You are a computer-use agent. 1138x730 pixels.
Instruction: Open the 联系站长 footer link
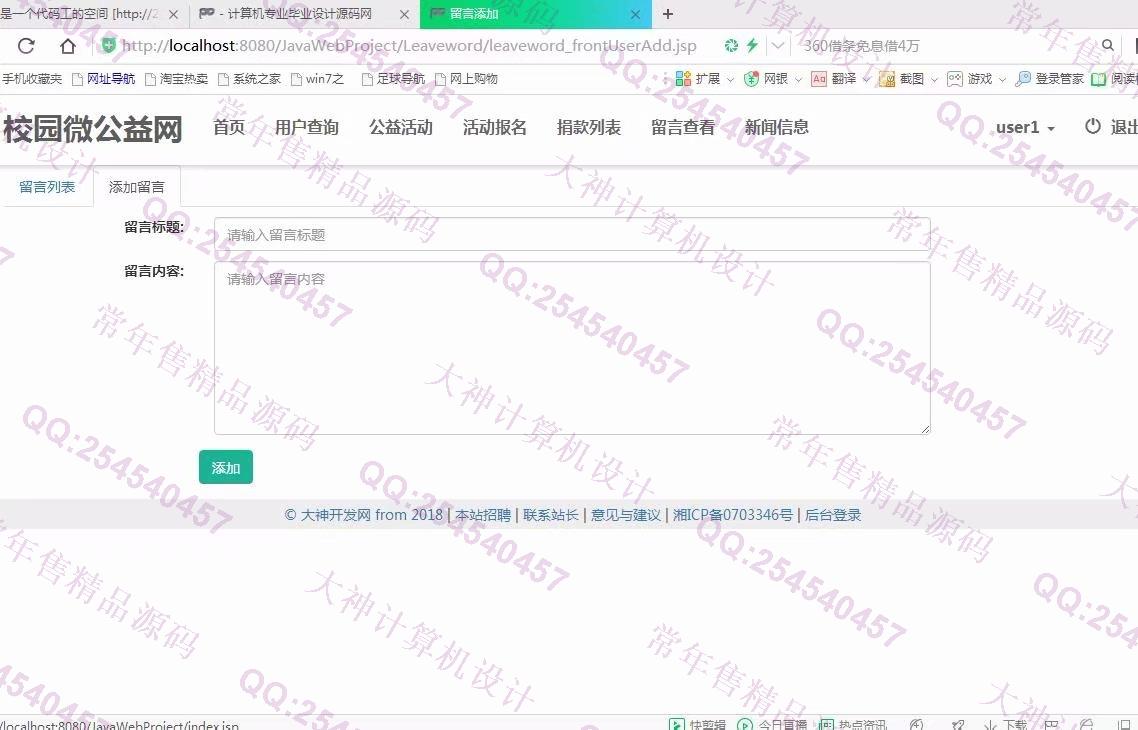[551, 514]
